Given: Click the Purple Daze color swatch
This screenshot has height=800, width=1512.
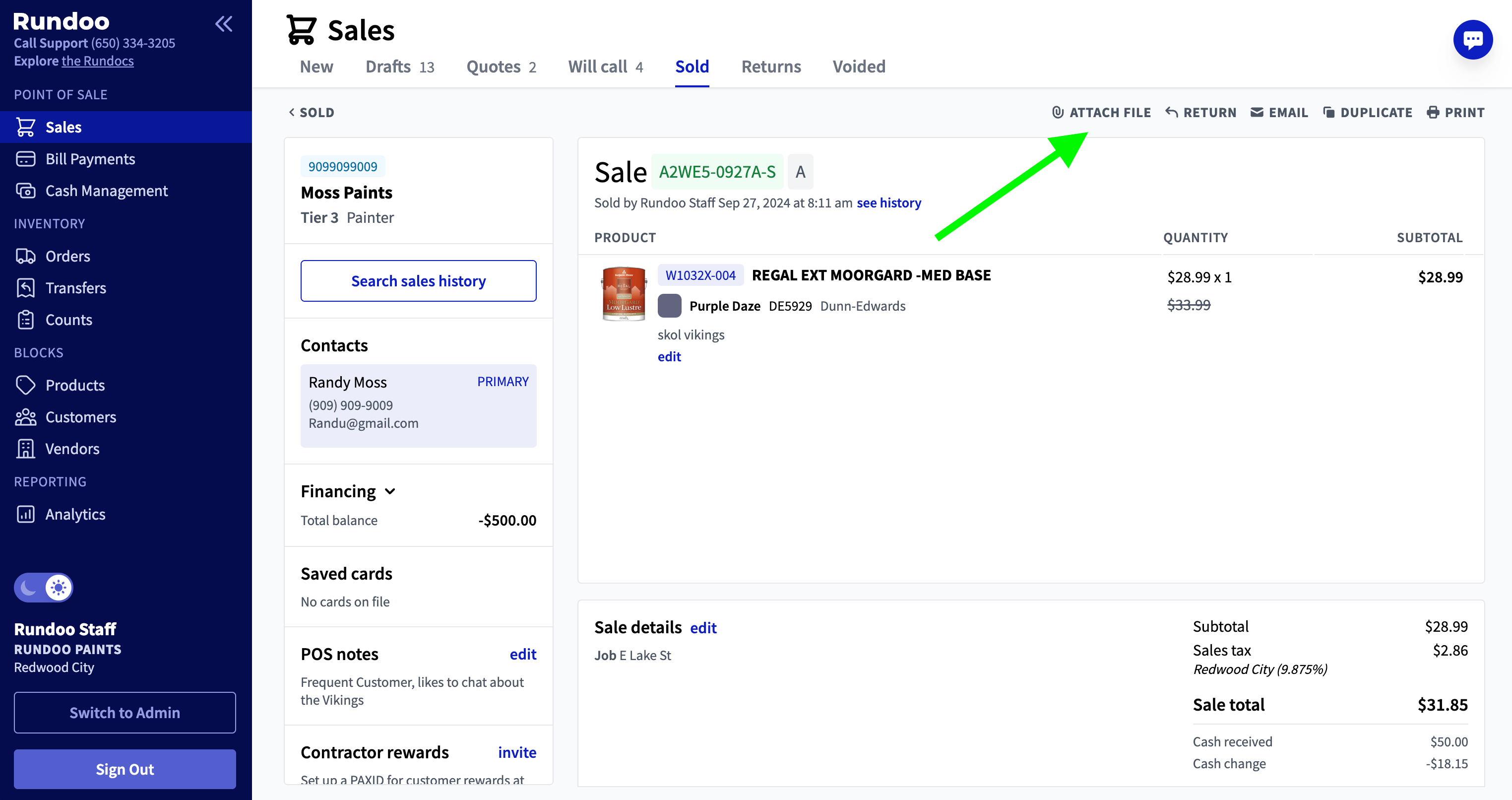Looking at the screenshot, I should [x=669, y=305].
